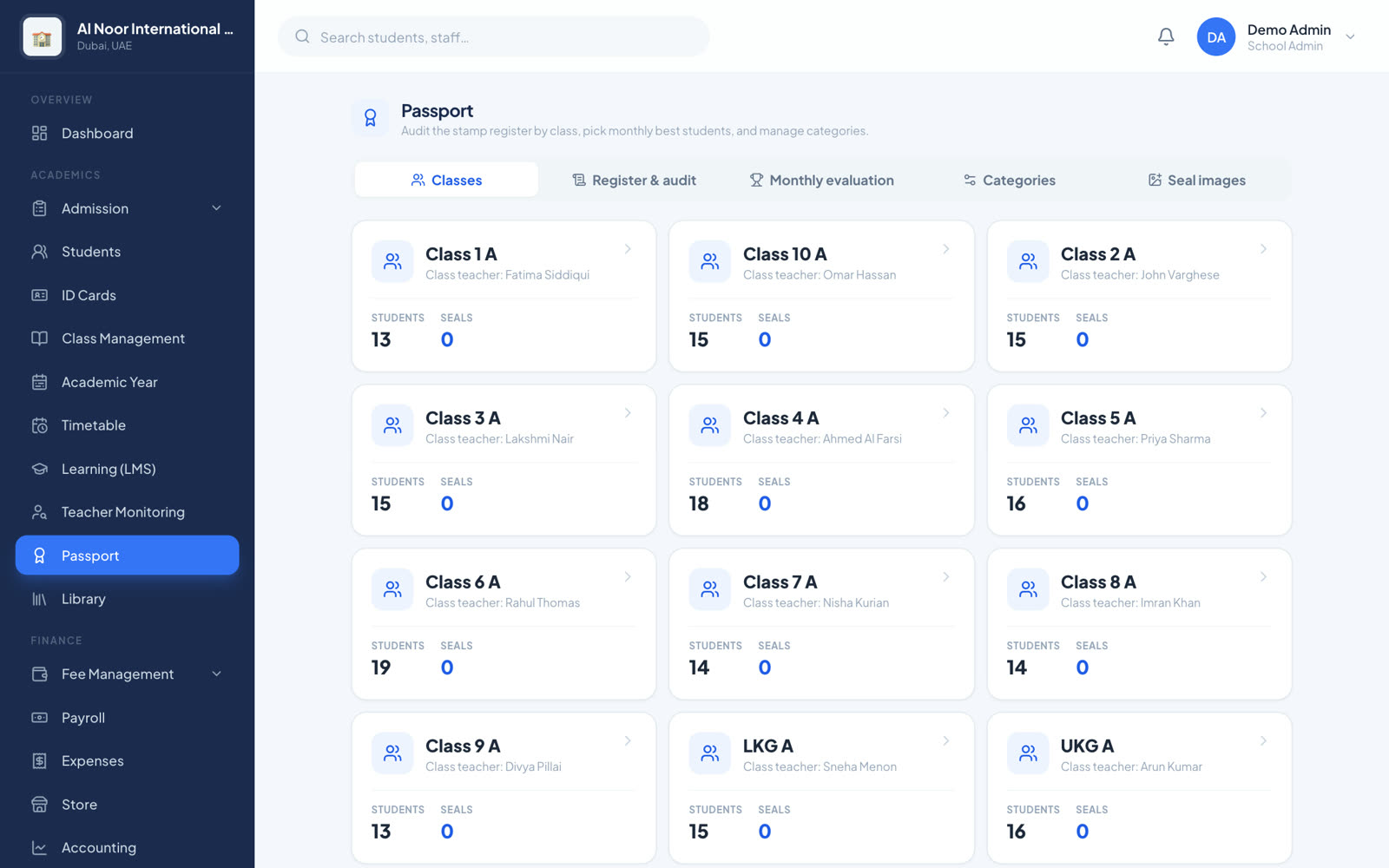Click the Class 2 A card title
The height and width of the screenshot is (868, 1389).
1098,254
